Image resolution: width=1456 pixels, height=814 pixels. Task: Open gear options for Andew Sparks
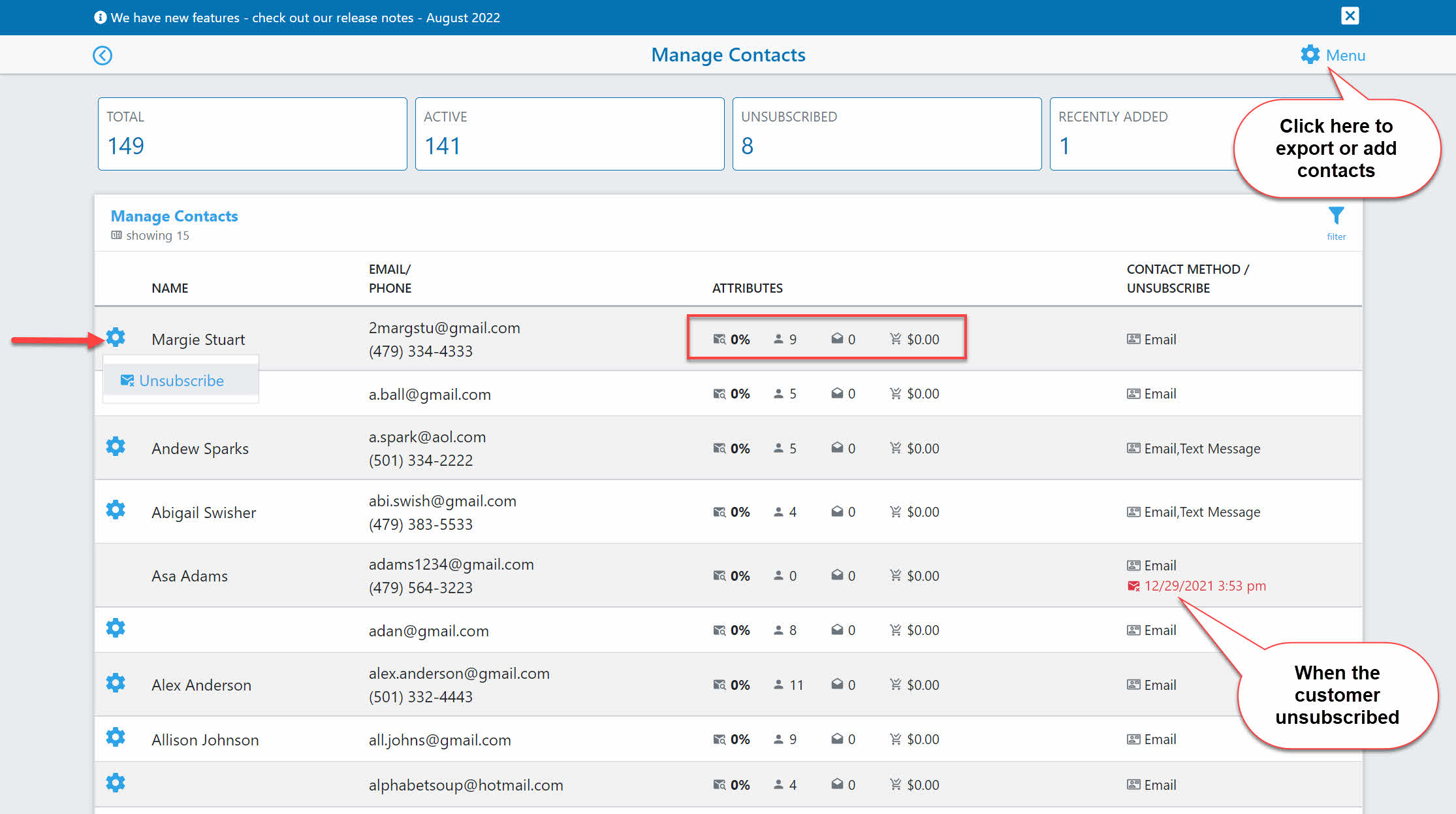(116, 446)
